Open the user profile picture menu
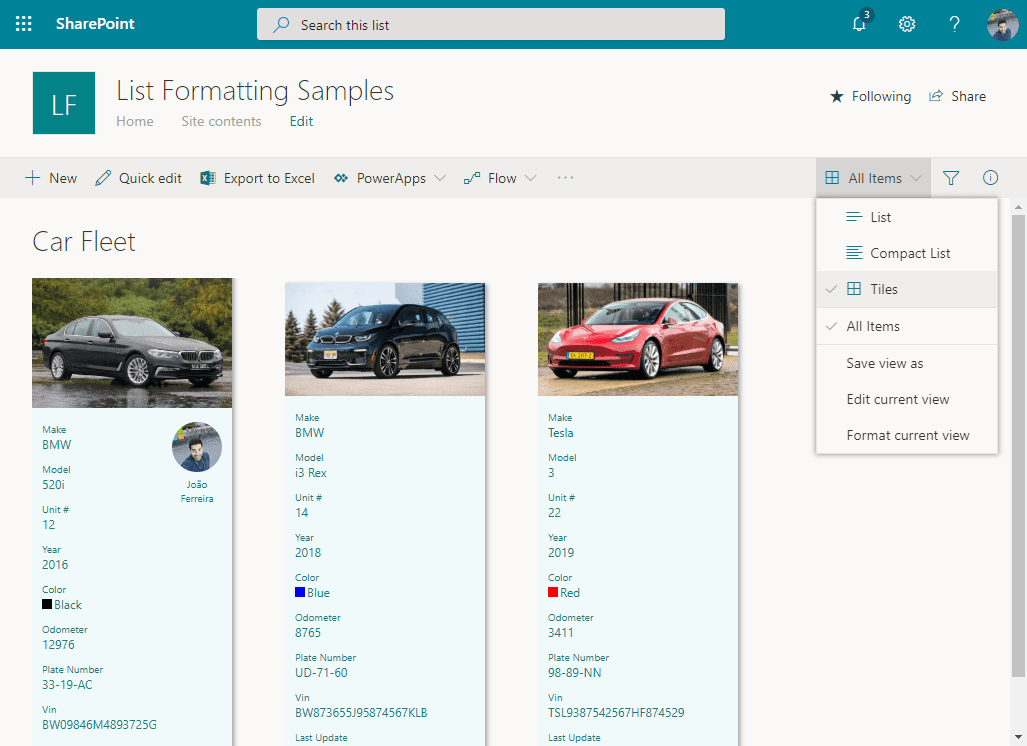The width and height of the screenshot is (1027, 746). point(1002,25)
